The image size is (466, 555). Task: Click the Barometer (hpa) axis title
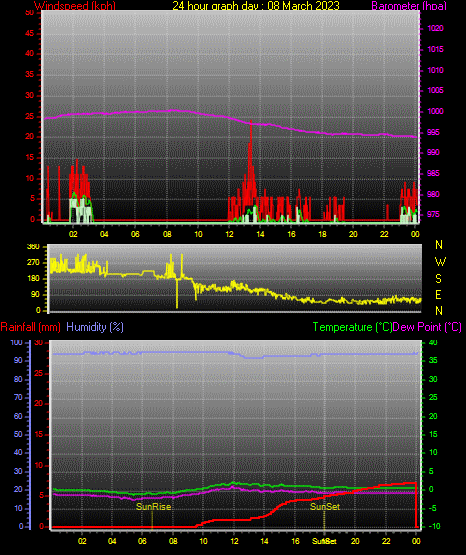coord(409,5)
